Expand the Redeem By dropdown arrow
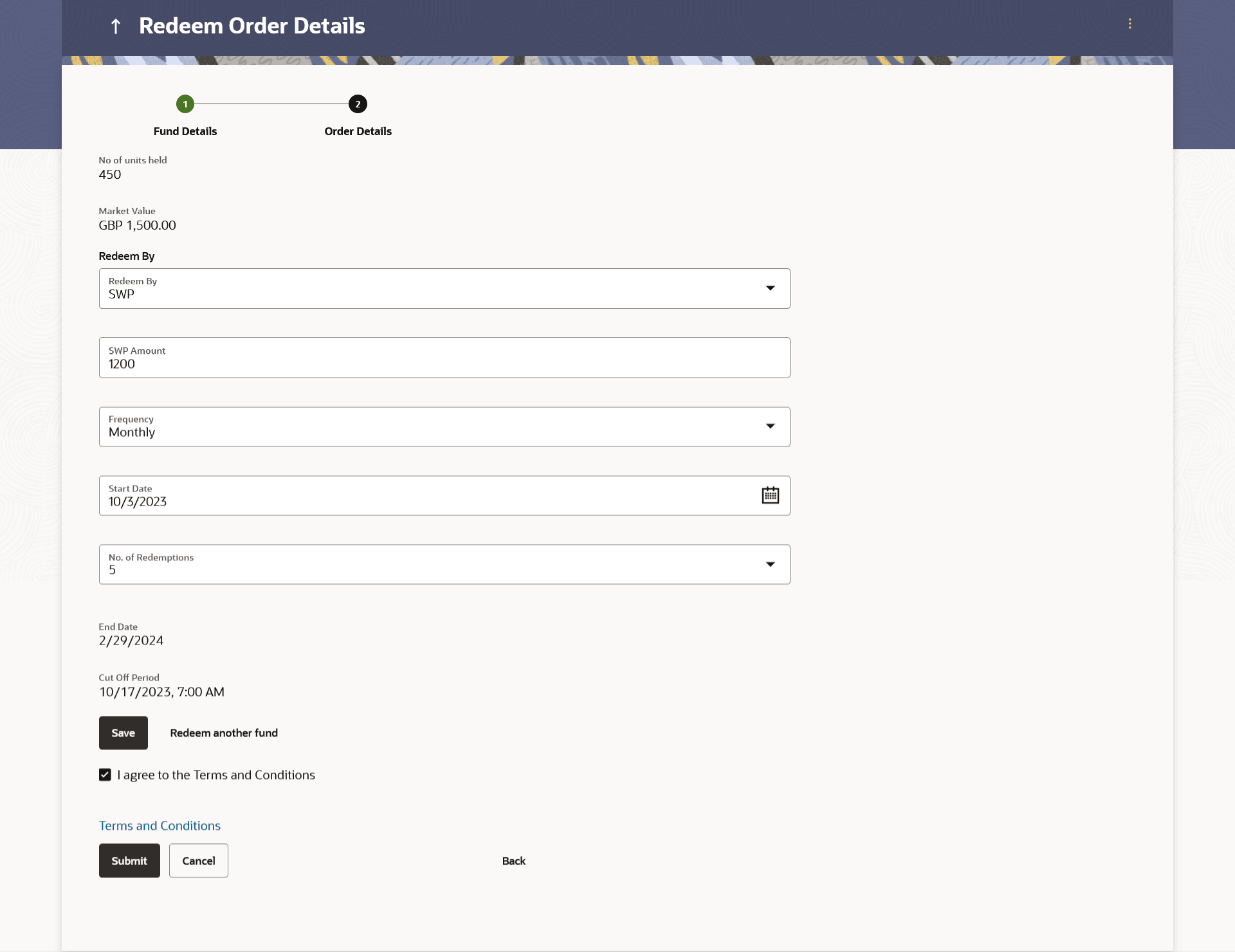The width and height of the screenshot is (1235, 952). (770, 288)
